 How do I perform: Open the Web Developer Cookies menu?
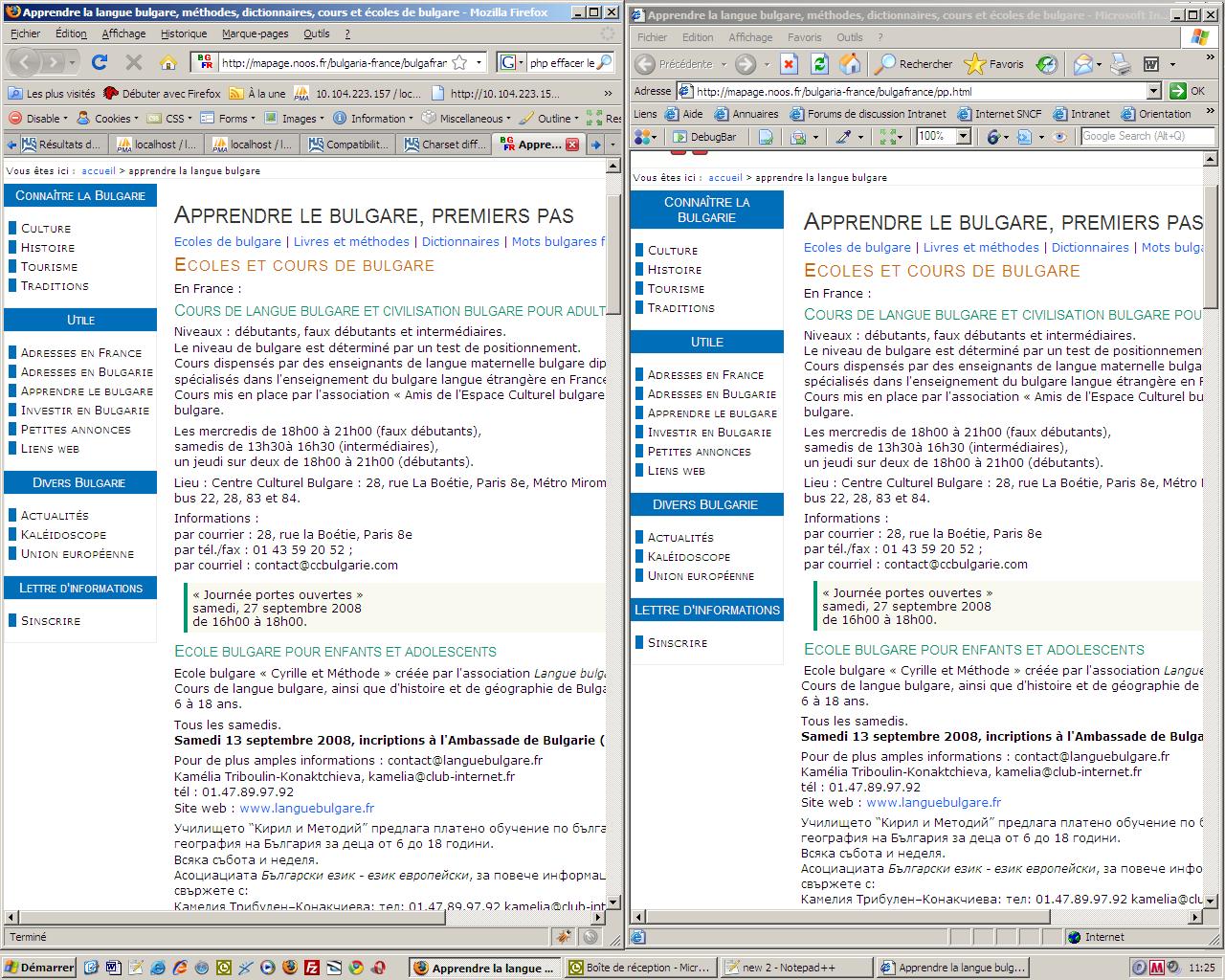point(108,119)
